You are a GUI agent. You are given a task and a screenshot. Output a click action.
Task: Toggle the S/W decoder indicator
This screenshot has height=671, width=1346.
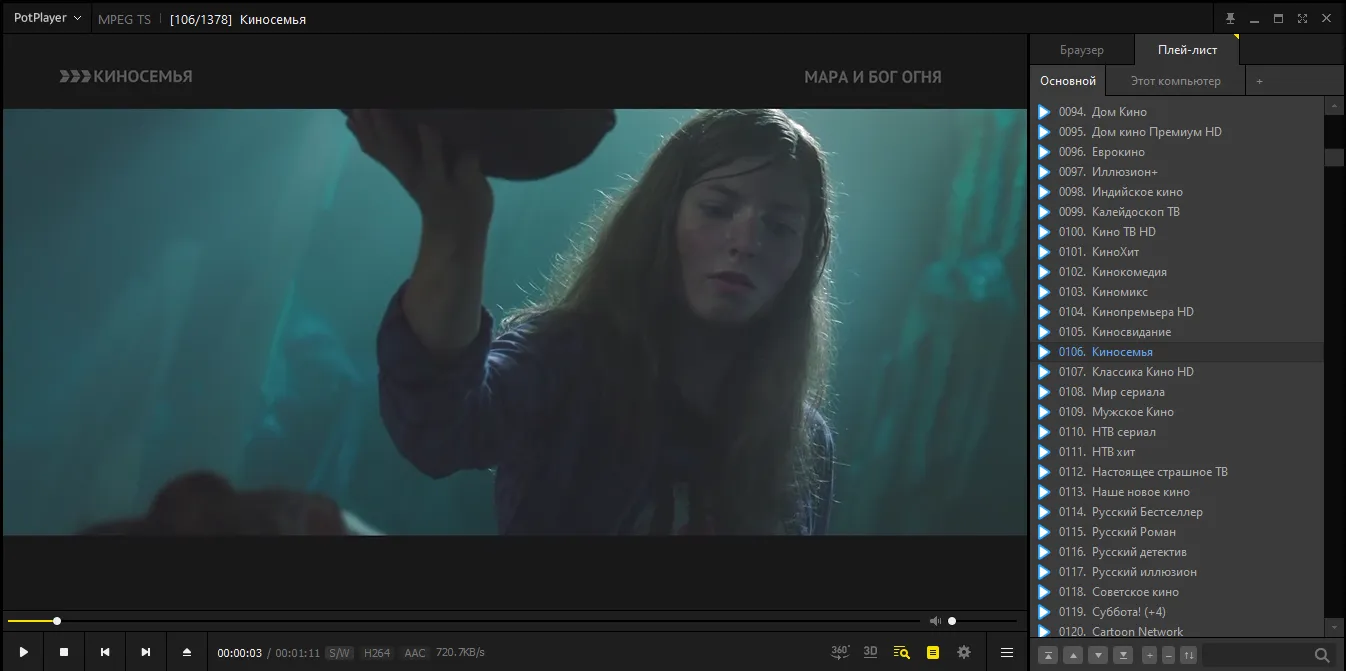tap(340, 653)
